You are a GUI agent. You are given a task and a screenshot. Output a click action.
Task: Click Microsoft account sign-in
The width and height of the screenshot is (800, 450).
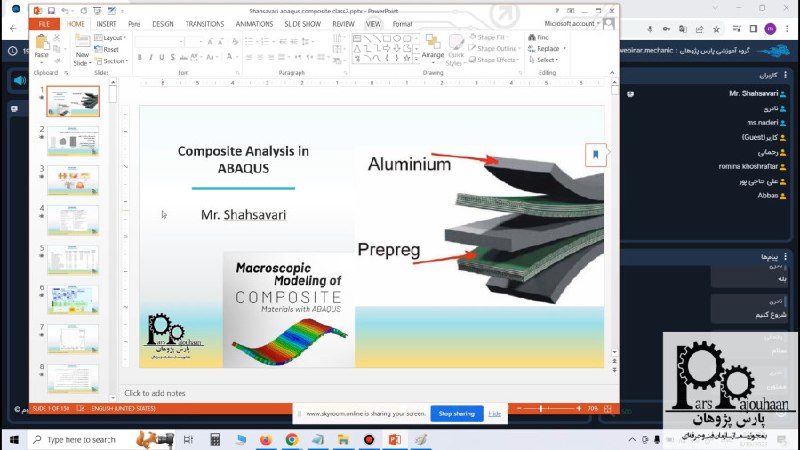click(x=571, y=23)
